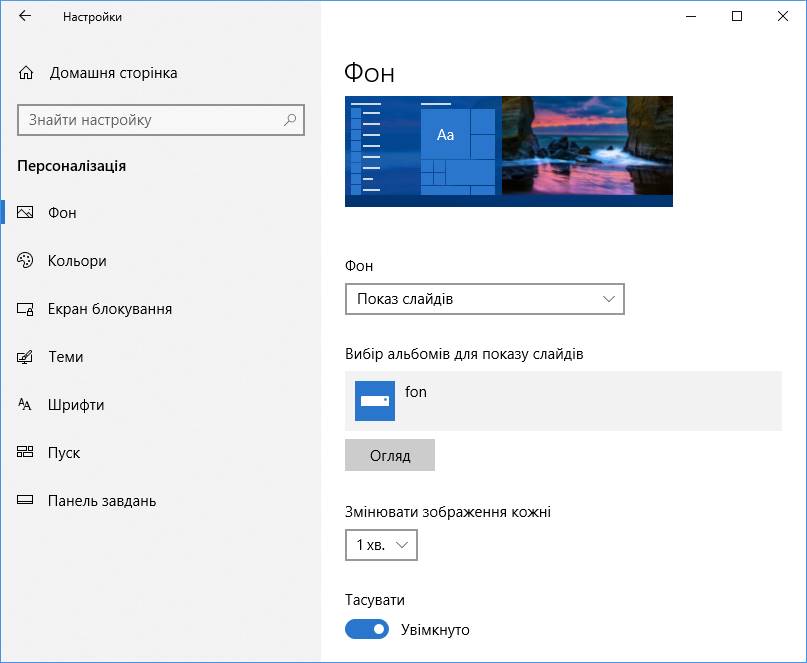Click the desktop background preview image
The image size is (807, 663).
point(508,151)
